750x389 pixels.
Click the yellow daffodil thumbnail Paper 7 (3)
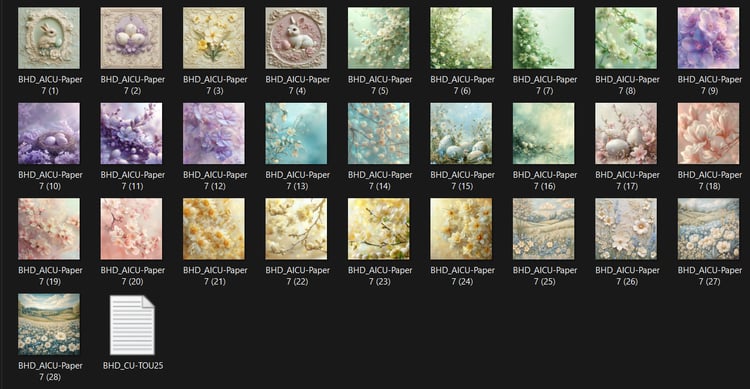(214, 38)
